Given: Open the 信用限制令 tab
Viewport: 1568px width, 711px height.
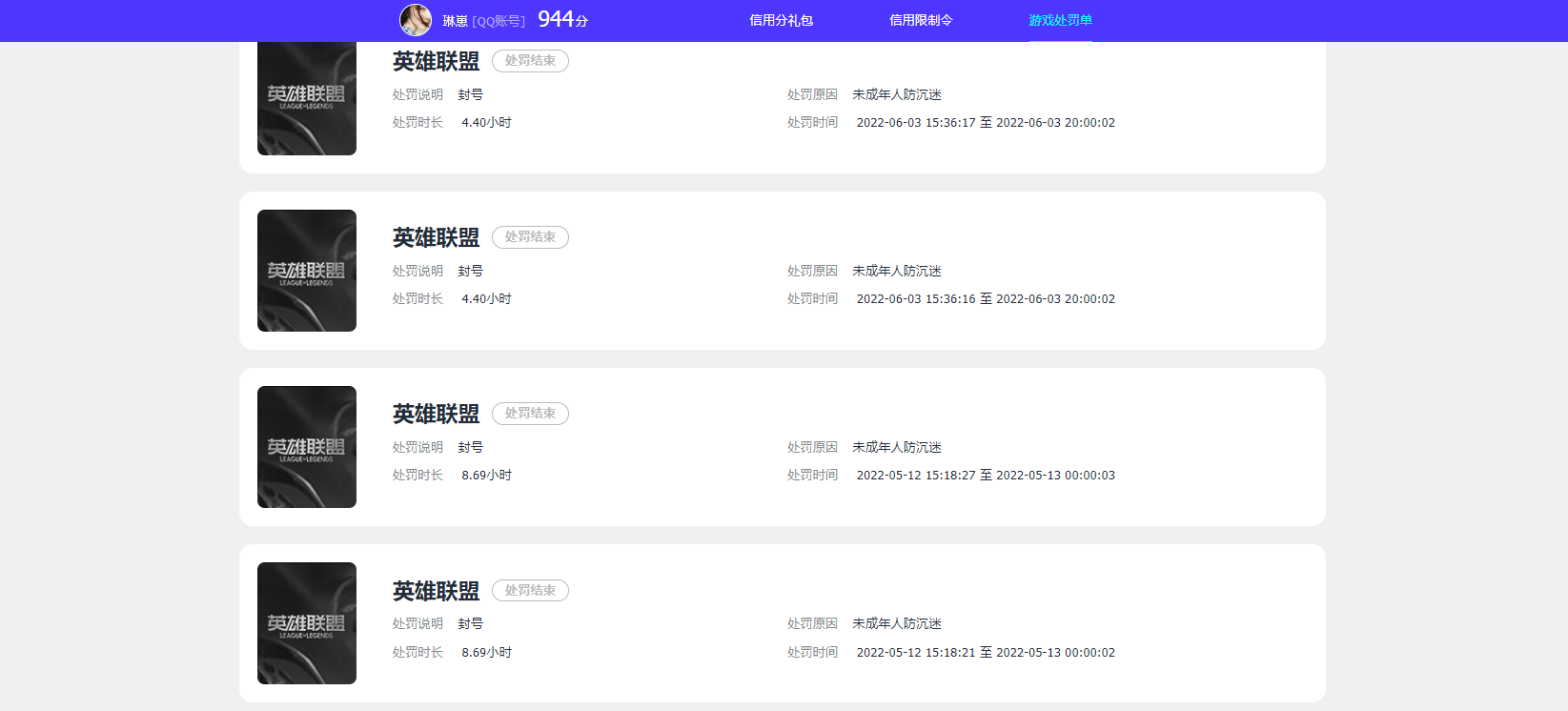Looking at the screenshot, I should point(921,20).
